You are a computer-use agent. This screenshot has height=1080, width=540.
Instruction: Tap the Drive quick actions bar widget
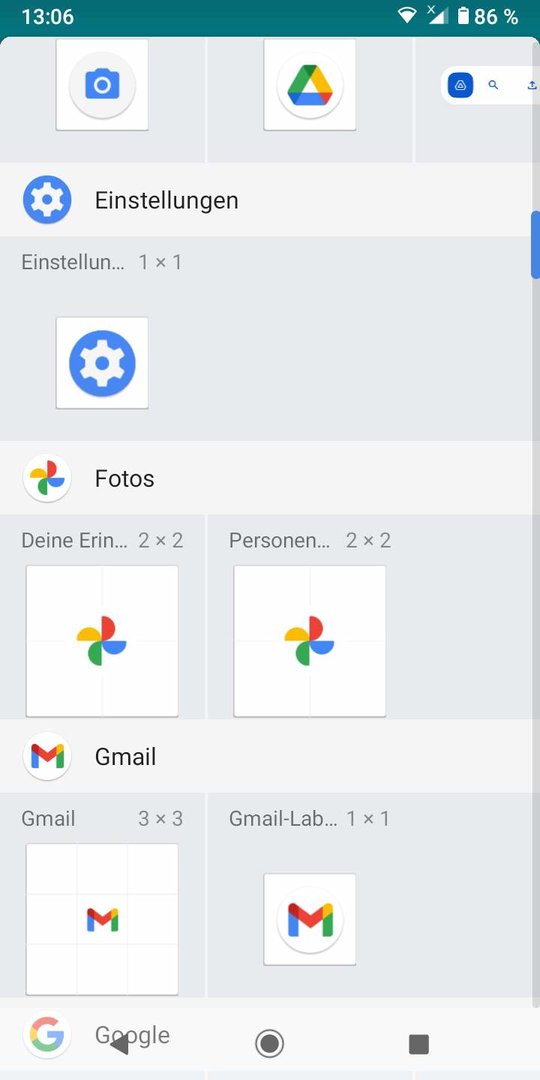click(490, 85)
